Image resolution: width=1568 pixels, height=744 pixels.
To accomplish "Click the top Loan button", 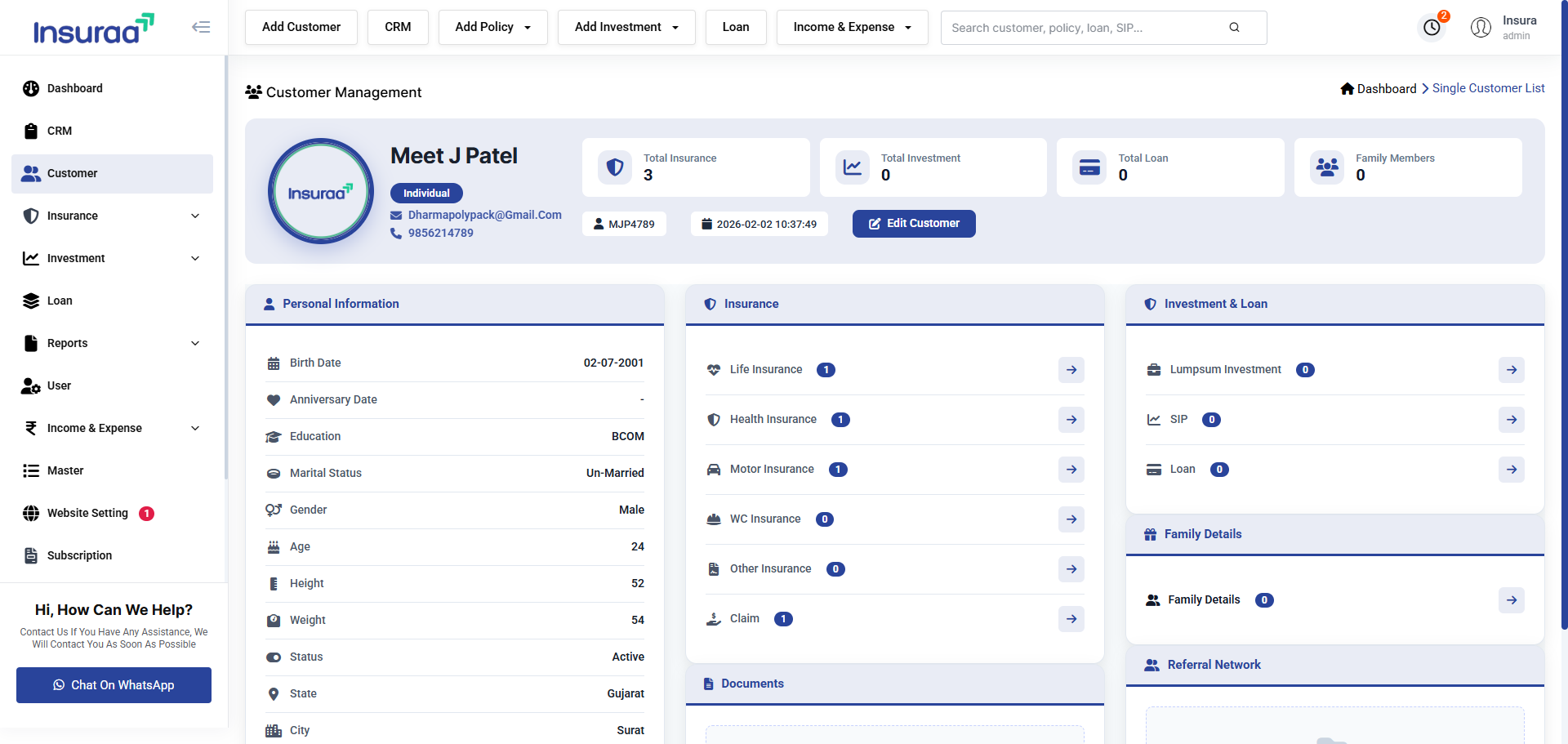I will point(736,27).
